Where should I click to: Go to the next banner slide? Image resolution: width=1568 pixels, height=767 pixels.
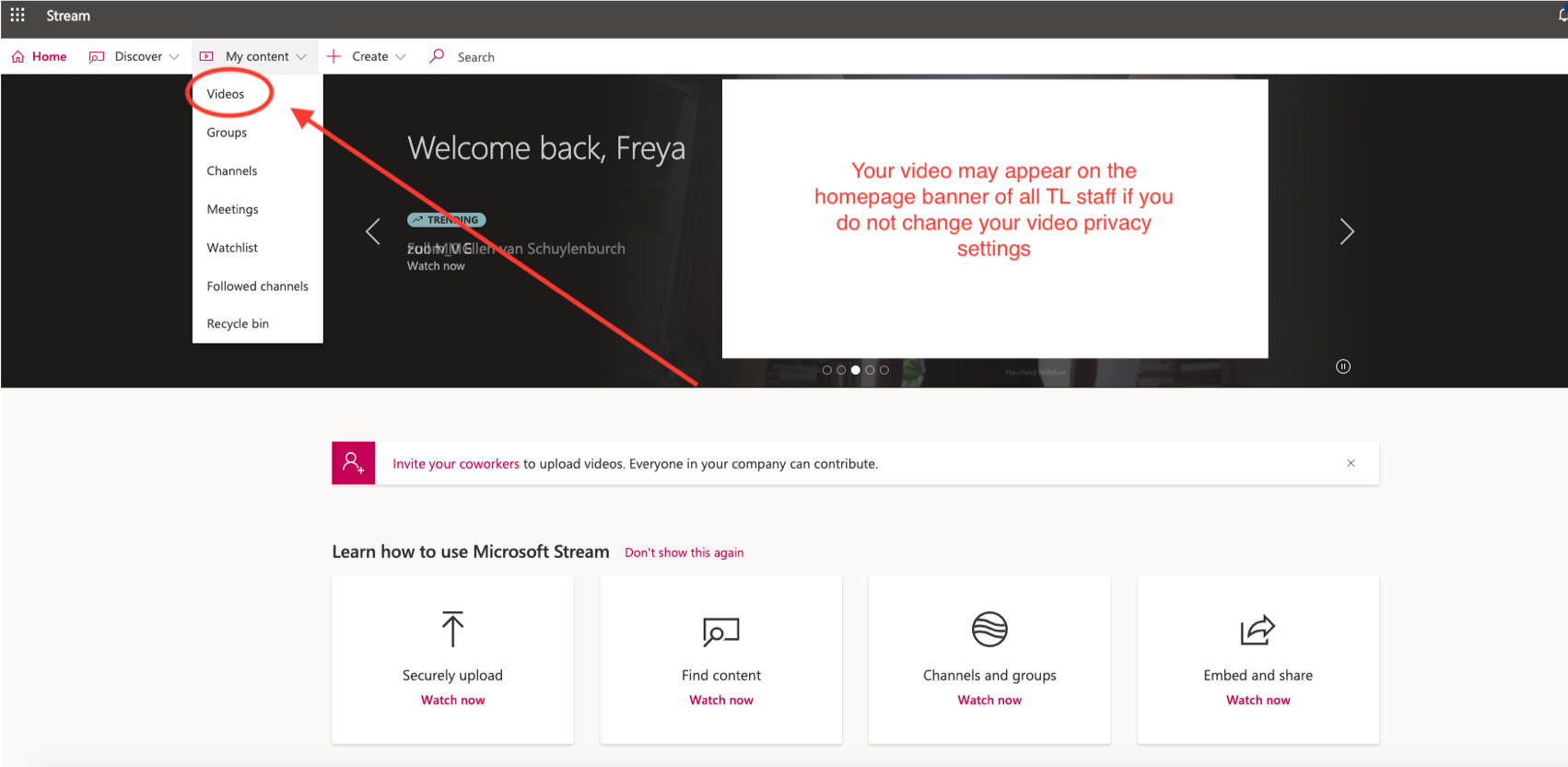coord(1347,231)
